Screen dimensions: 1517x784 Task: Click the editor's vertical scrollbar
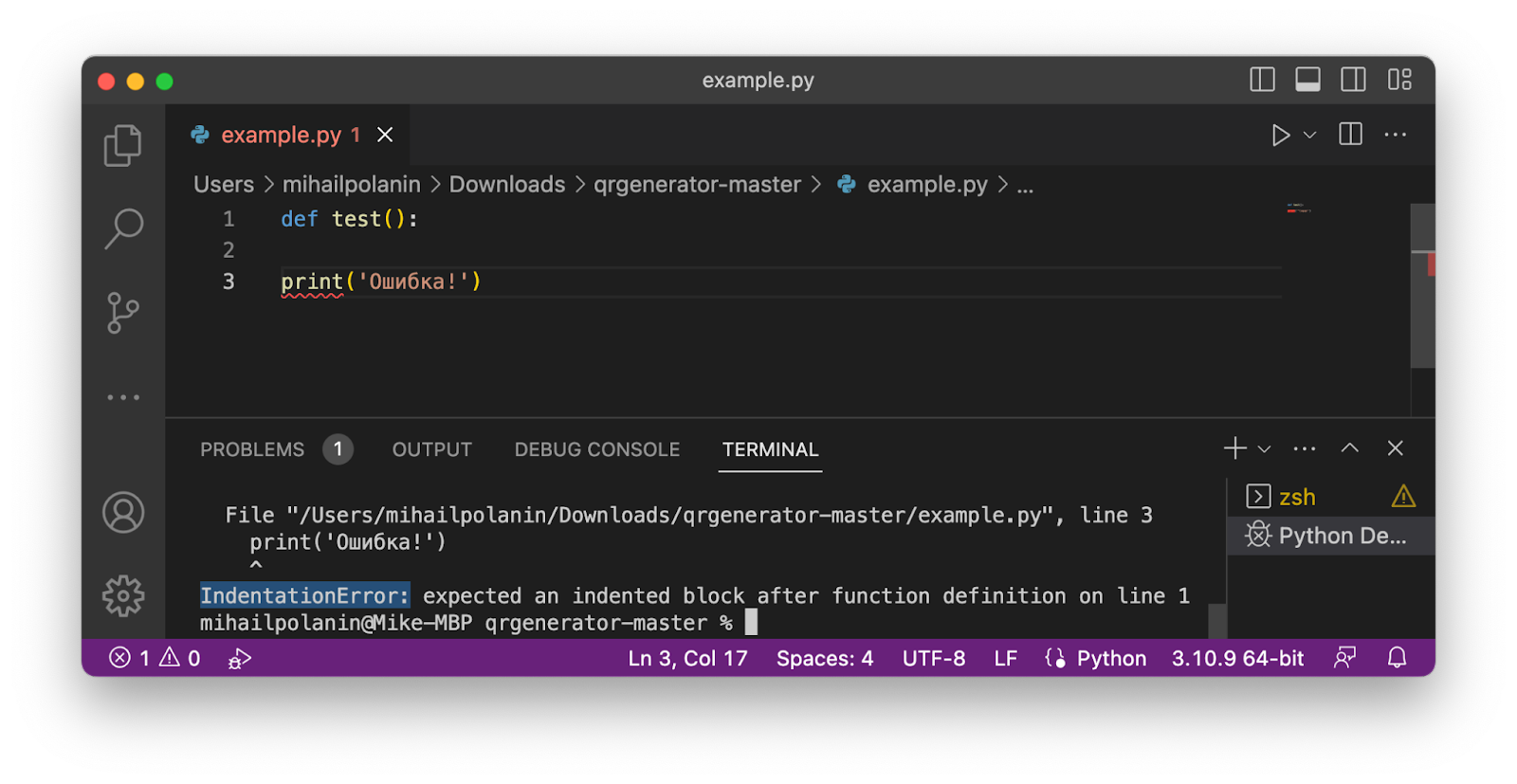pos(1422,284)
